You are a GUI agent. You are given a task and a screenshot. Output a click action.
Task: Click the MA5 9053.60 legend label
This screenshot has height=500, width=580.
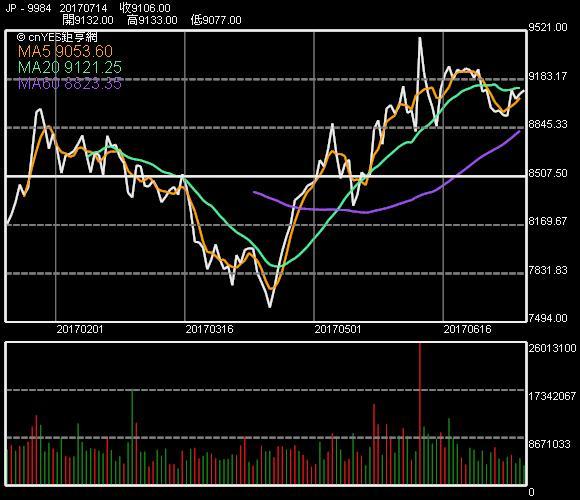(x=65, y=51)
